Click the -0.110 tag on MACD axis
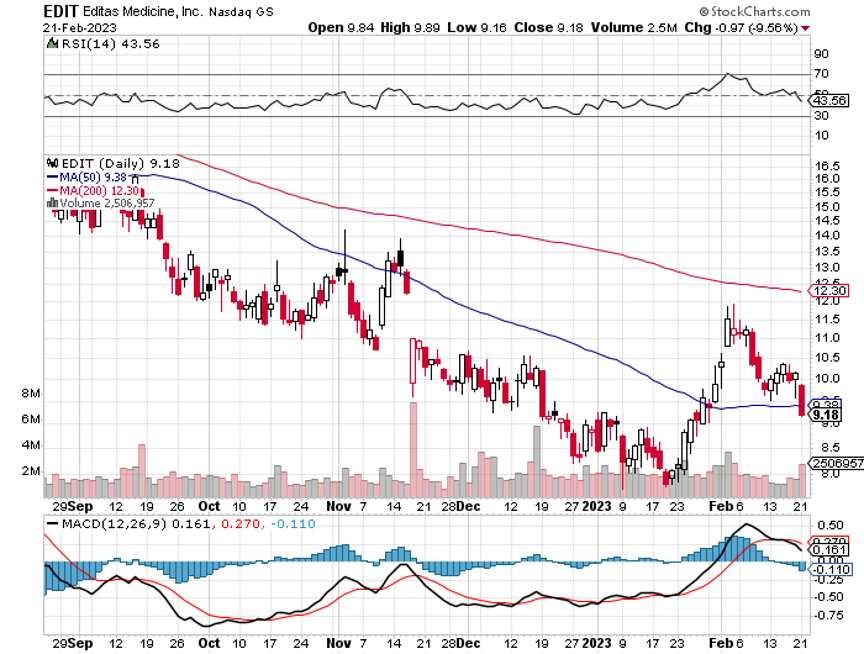This screenshot has width=864, height=654. click(x=831, y=569)
